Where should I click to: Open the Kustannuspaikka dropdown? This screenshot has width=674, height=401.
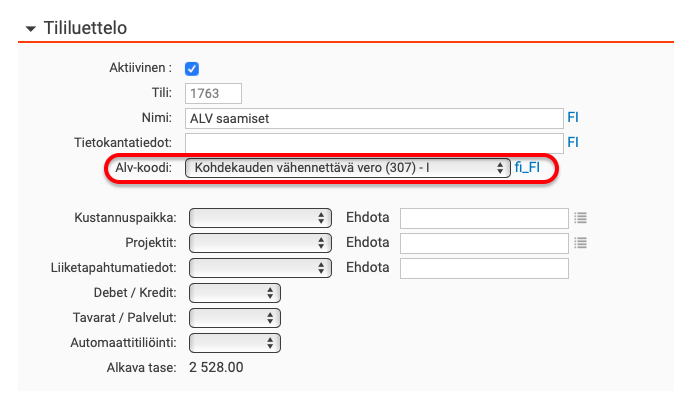(x=259, y=217)
